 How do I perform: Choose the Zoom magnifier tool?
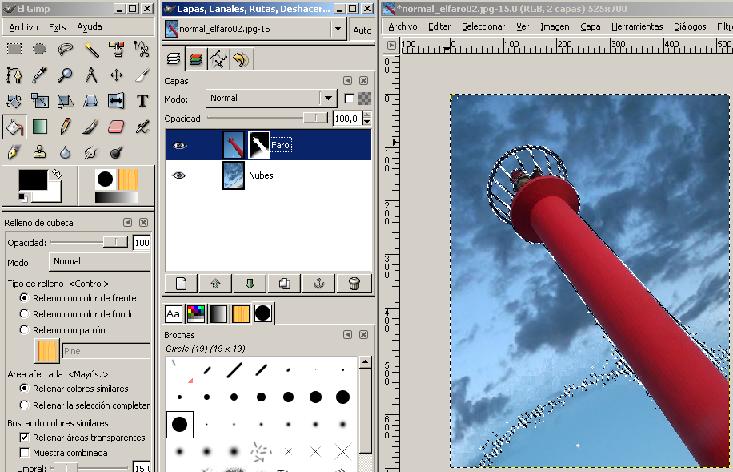[65, 75]
